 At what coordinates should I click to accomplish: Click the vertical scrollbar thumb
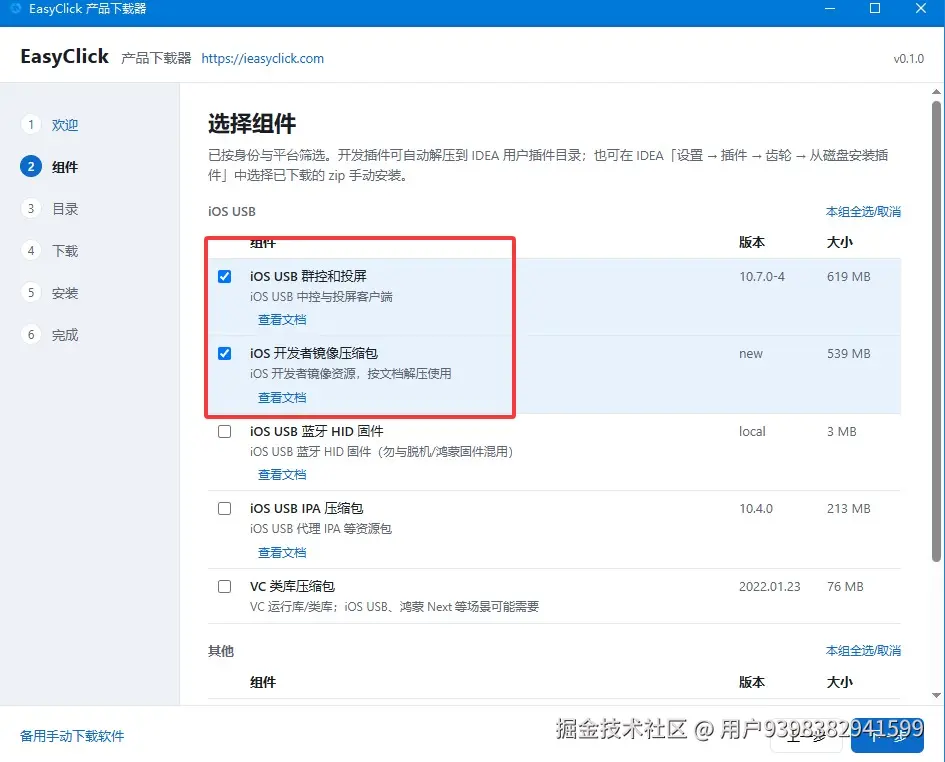(x=936, y=332)
